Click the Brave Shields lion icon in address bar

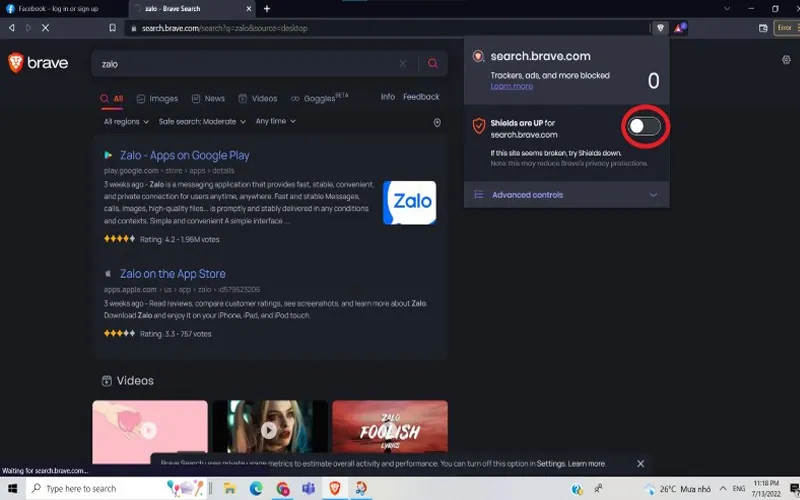click(x=660, y=28)
